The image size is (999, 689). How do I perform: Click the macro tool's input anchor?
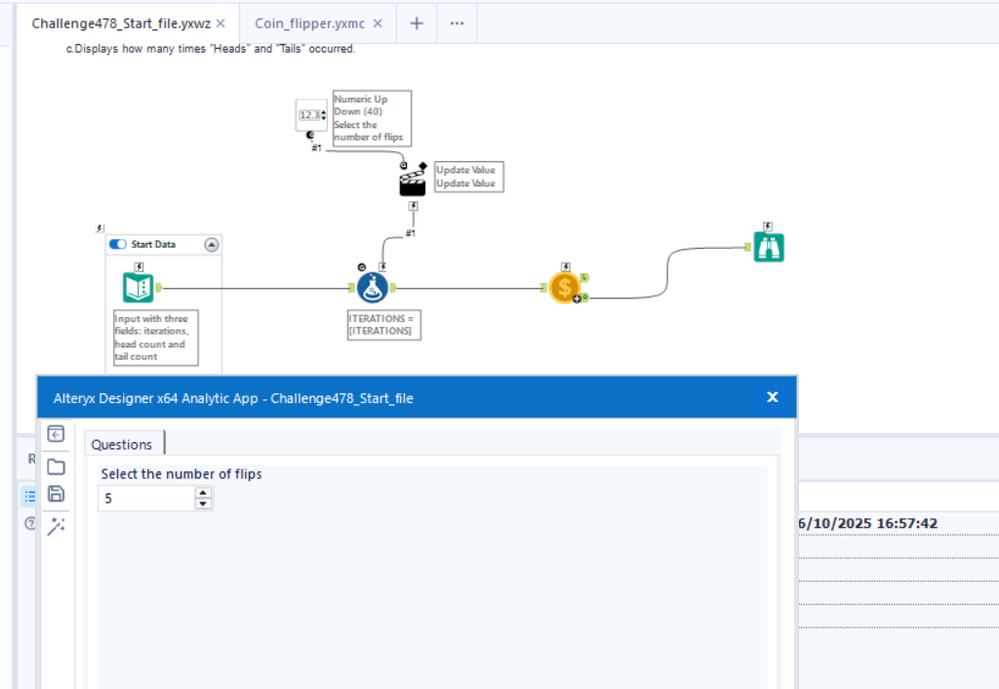coord(543,288)
